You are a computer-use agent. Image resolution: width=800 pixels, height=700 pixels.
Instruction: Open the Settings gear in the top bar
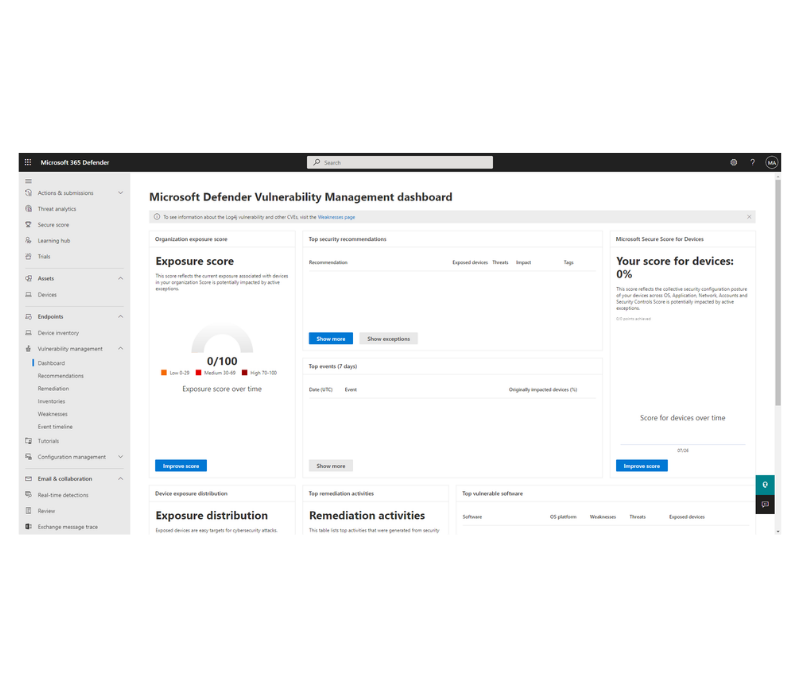pyautogui.click(x=733, y=161)
